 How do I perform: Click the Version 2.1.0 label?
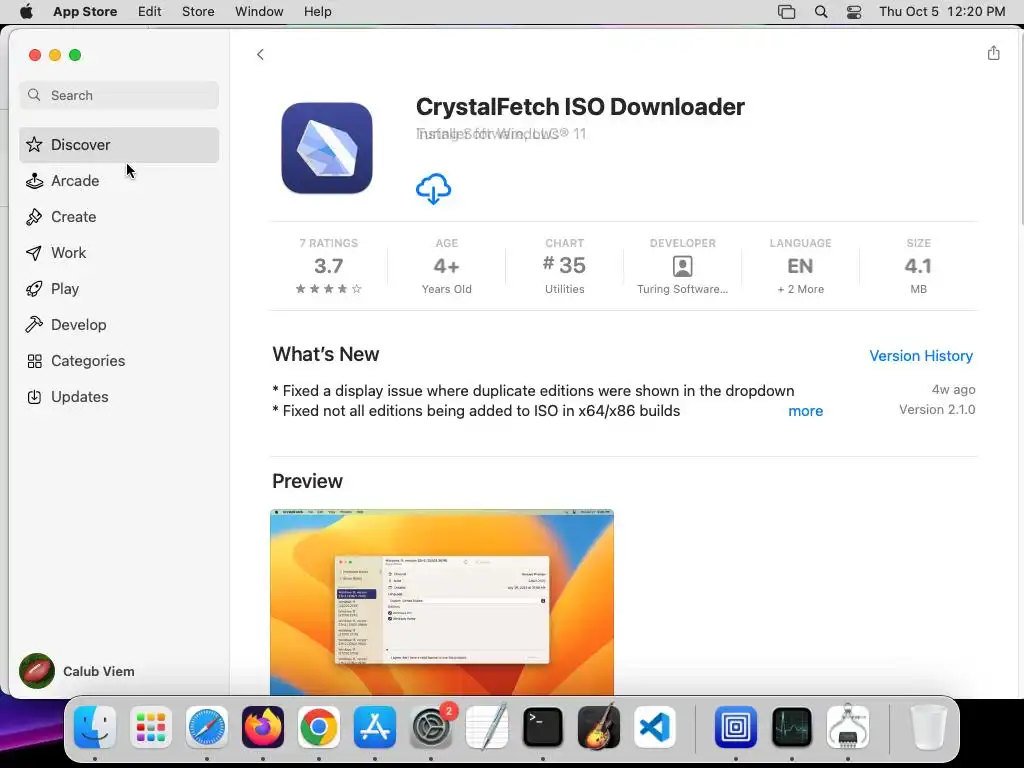coord(937,409)
